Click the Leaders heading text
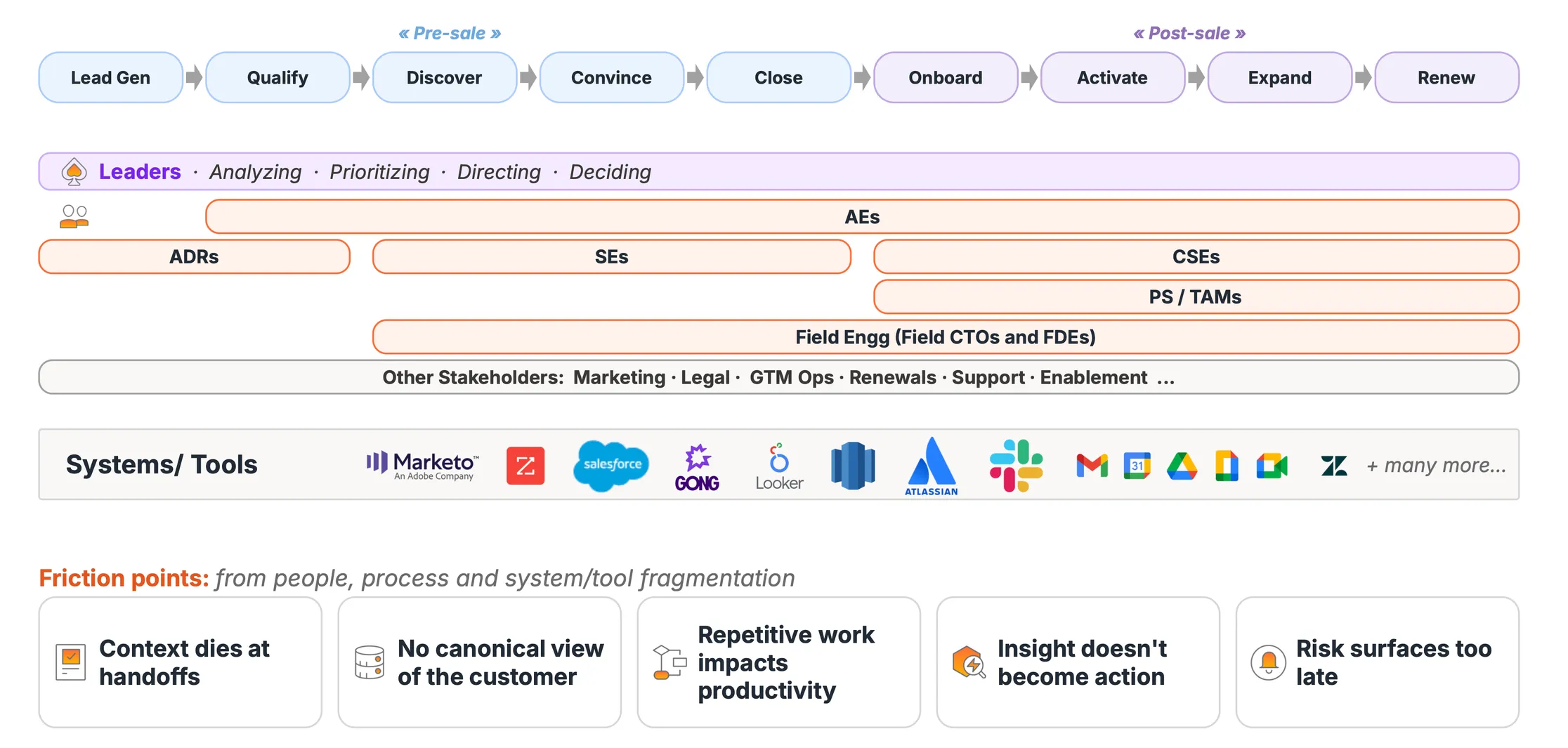Viewport: 1568px width, 748px height. point(140,171)
